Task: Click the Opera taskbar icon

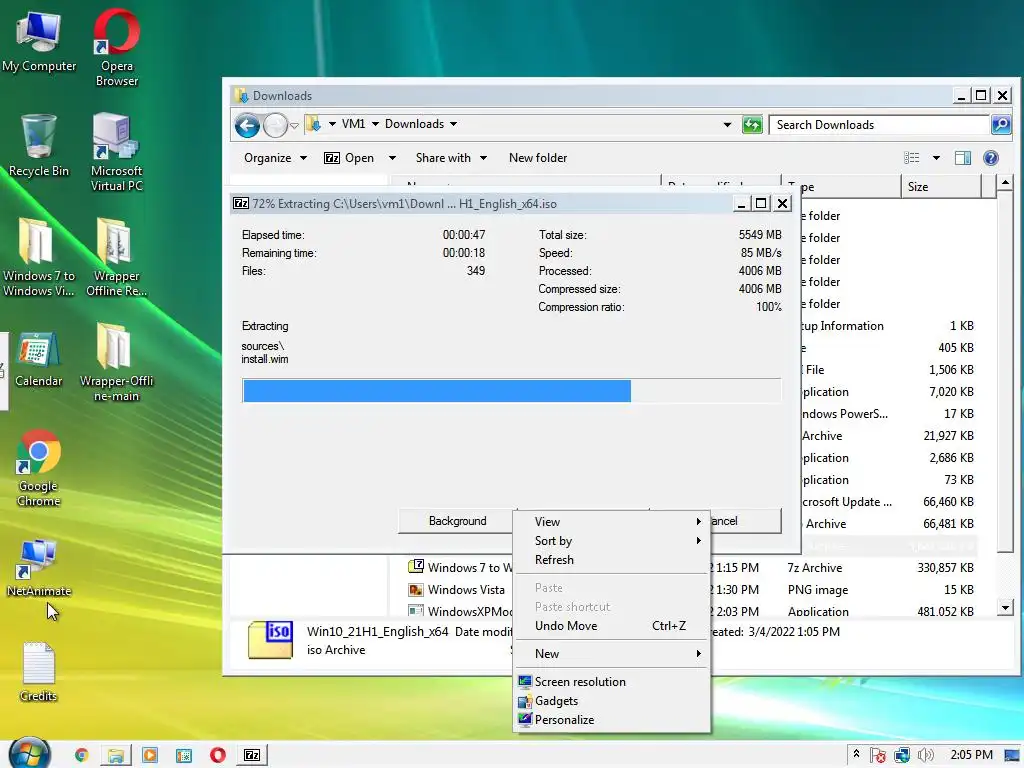Action: click(217, 755)
